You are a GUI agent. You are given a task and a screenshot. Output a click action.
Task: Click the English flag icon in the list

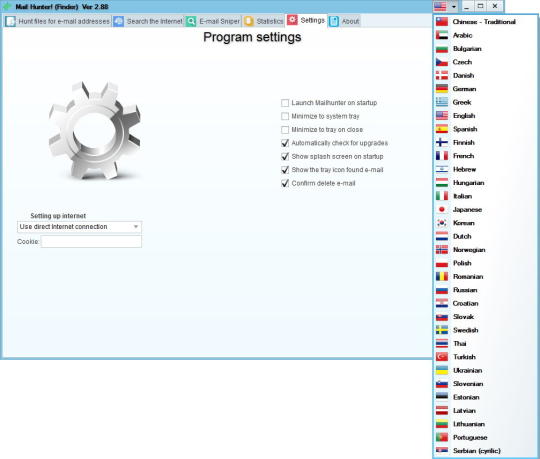tap(442, 116)
